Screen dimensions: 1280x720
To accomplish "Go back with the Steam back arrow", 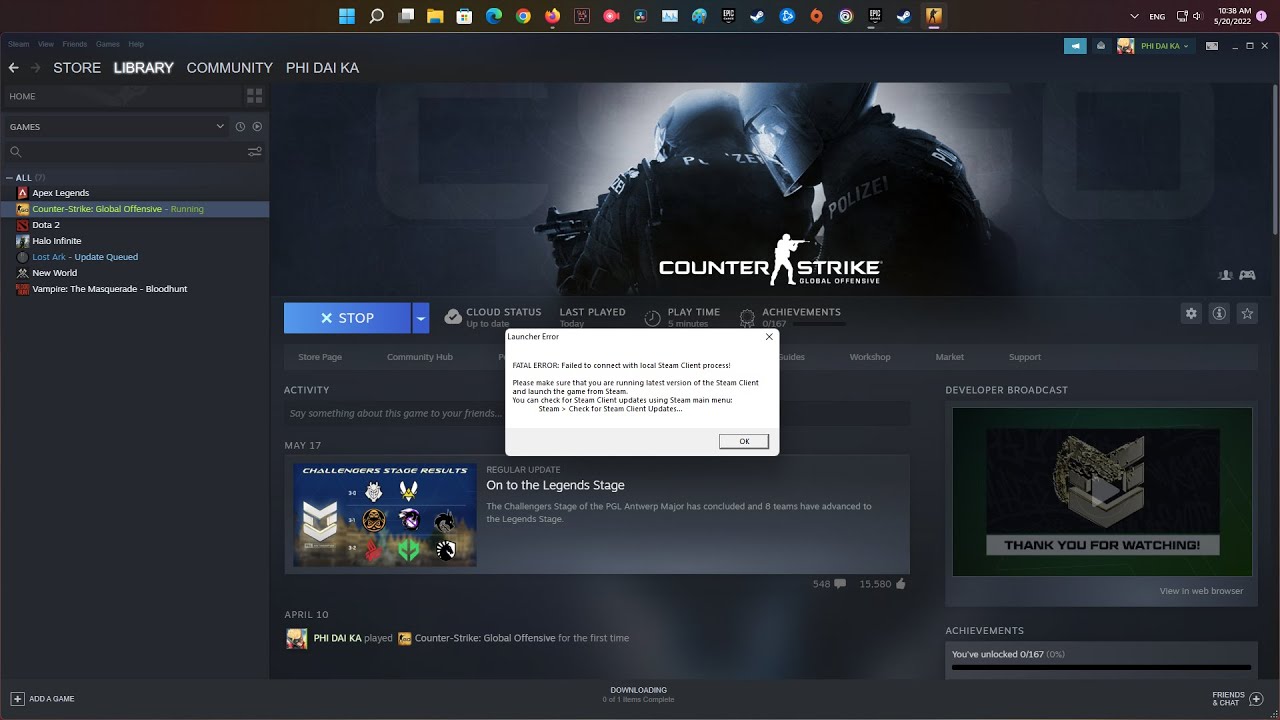I will (x=13, y=68).
